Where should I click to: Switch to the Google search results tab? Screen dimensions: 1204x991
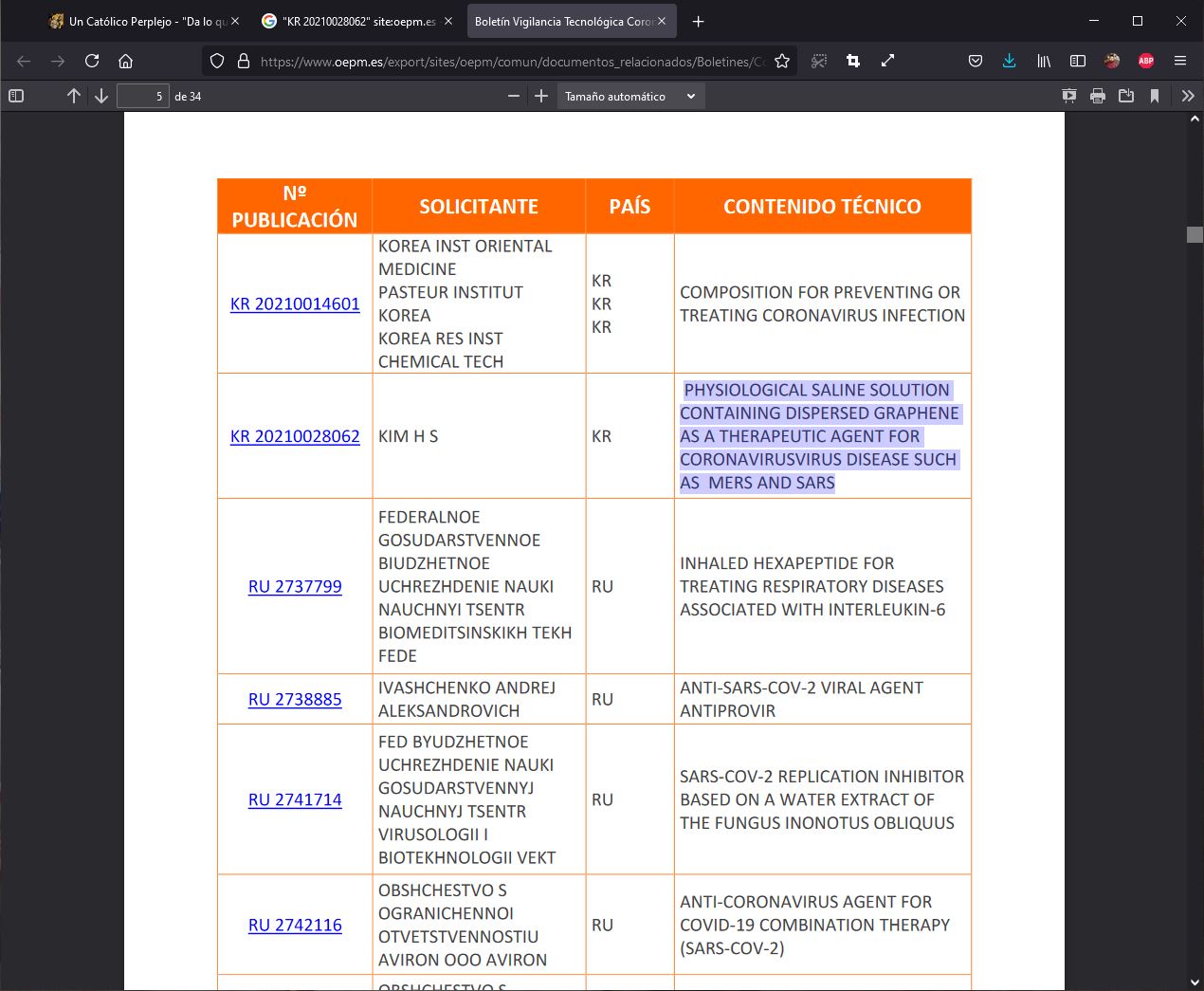pos(353,21)
